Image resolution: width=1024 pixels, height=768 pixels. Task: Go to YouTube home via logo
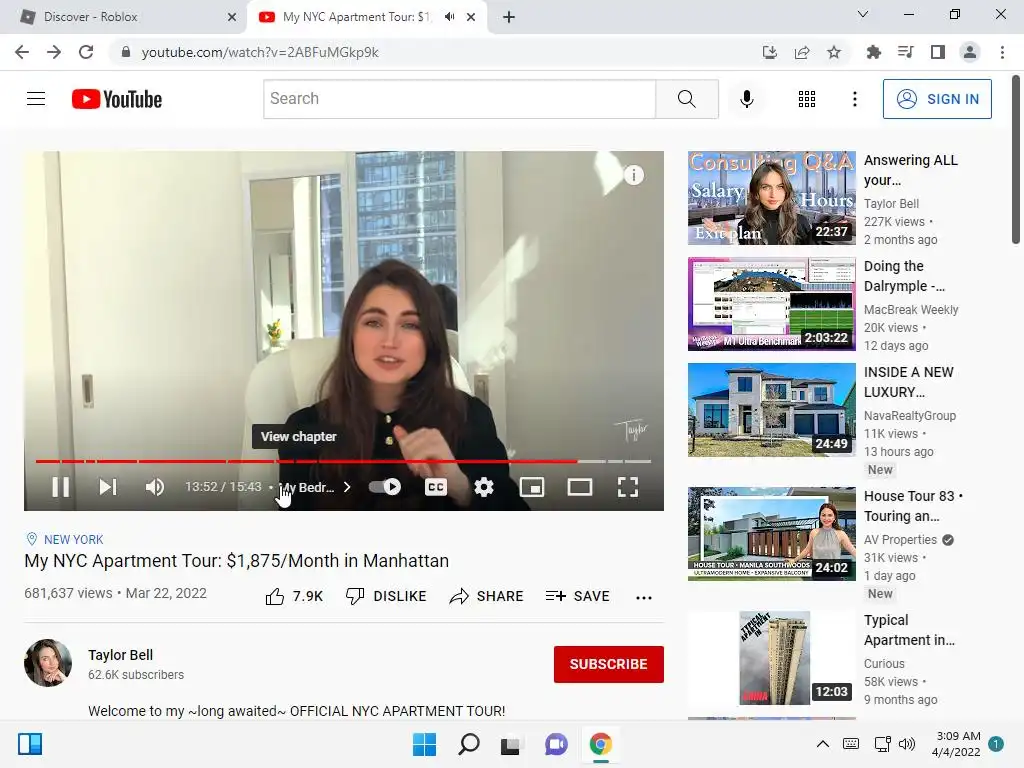(117, 99)
